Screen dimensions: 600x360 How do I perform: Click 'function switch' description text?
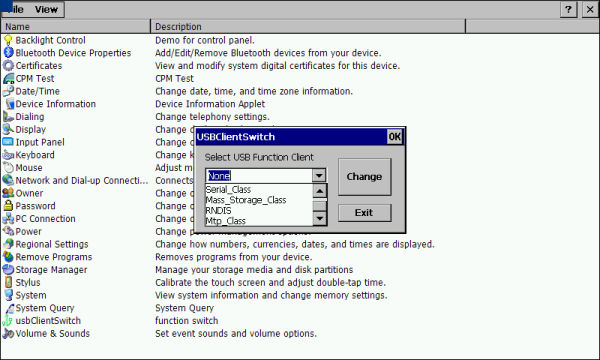click(187, 321)
